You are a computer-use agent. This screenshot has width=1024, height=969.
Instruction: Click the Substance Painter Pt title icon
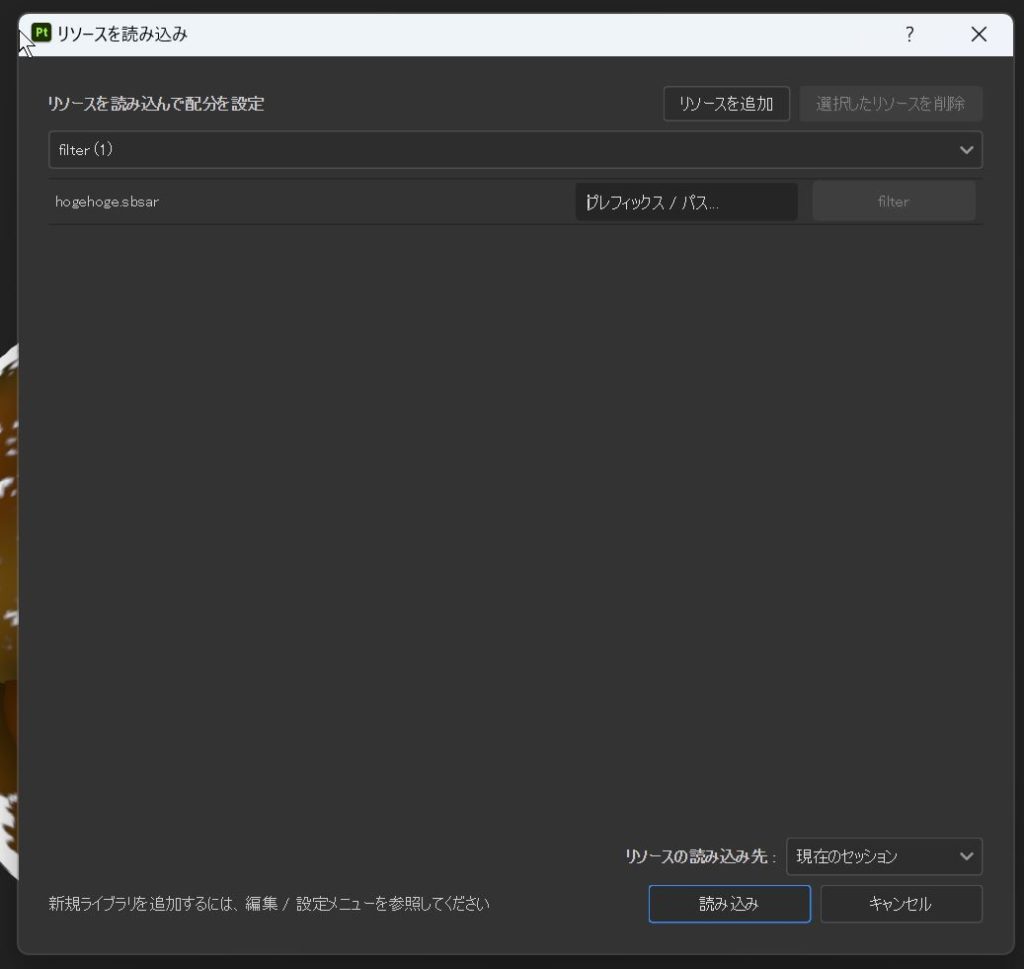click(41, 34)
